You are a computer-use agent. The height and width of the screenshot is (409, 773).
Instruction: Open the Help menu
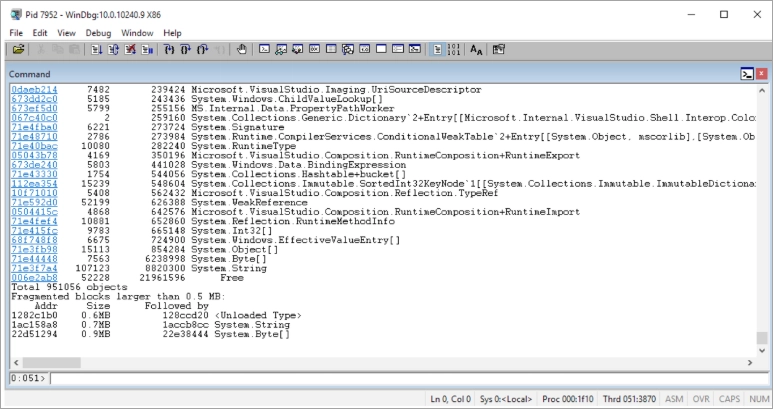click(173, 33)
